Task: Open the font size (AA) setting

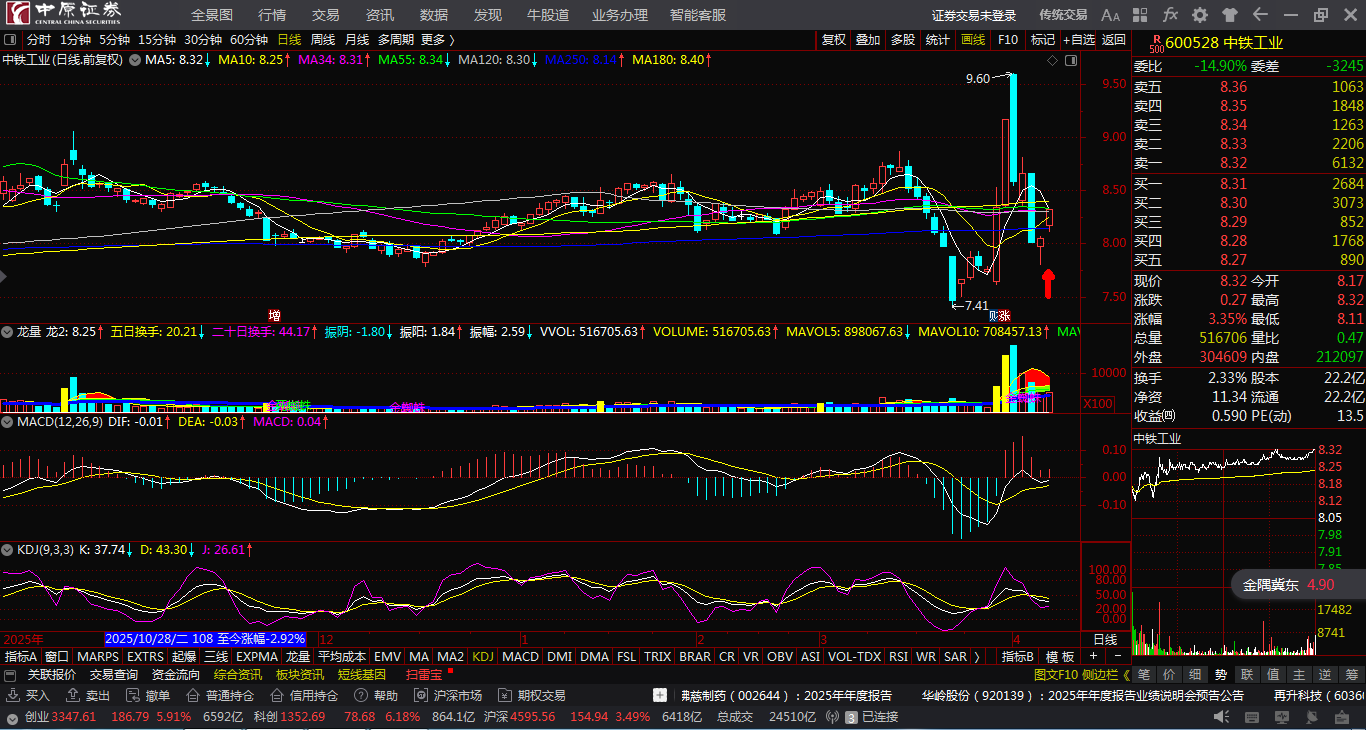Action: [x=1110, y=15]
